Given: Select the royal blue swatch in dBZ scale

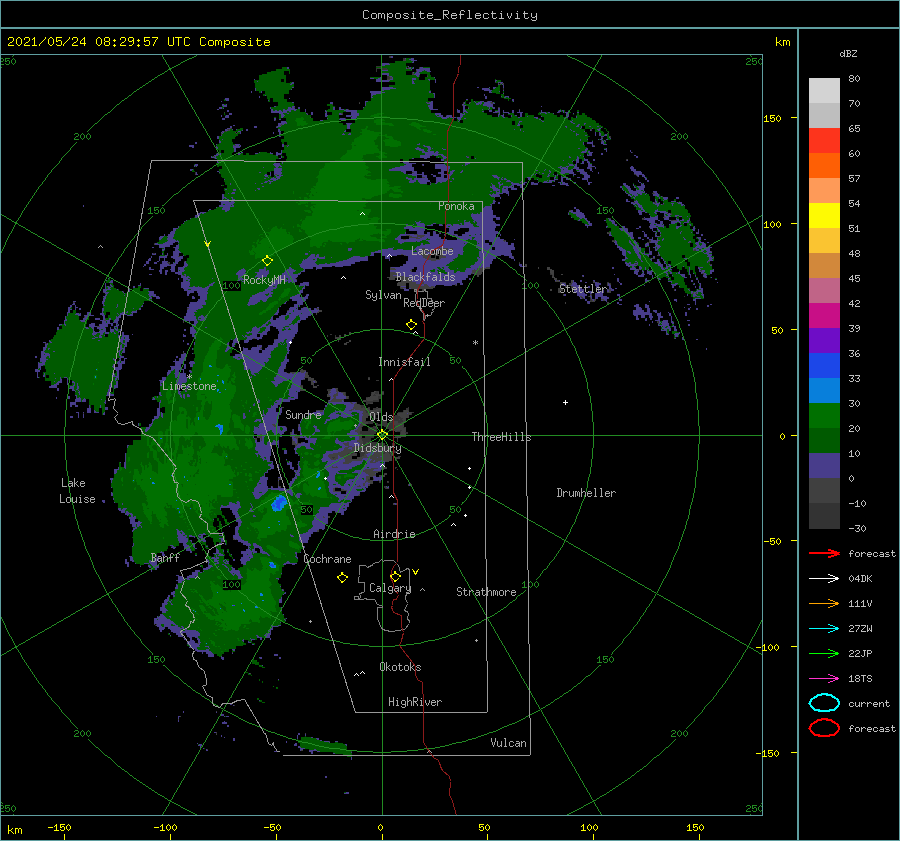Looking at the screenshot, I should [x=824, y=365].
